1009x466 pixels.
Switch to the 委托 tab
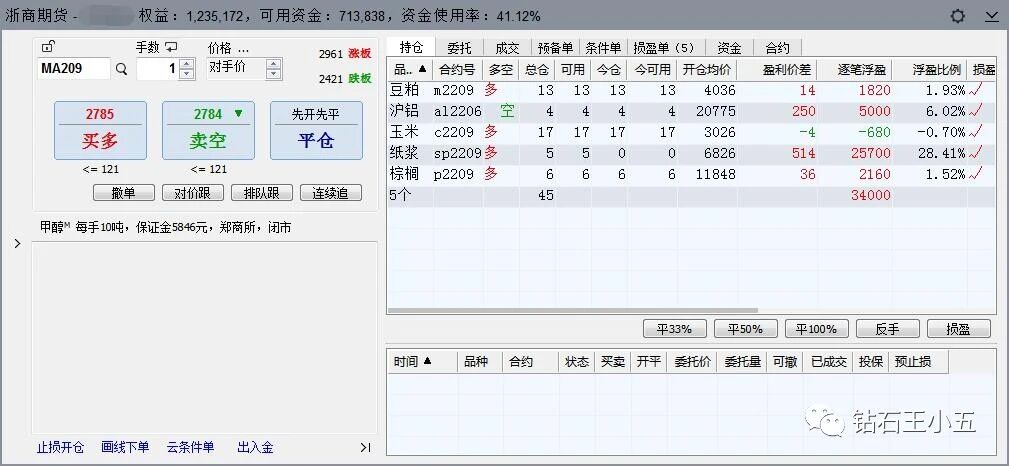coord(459,48)
